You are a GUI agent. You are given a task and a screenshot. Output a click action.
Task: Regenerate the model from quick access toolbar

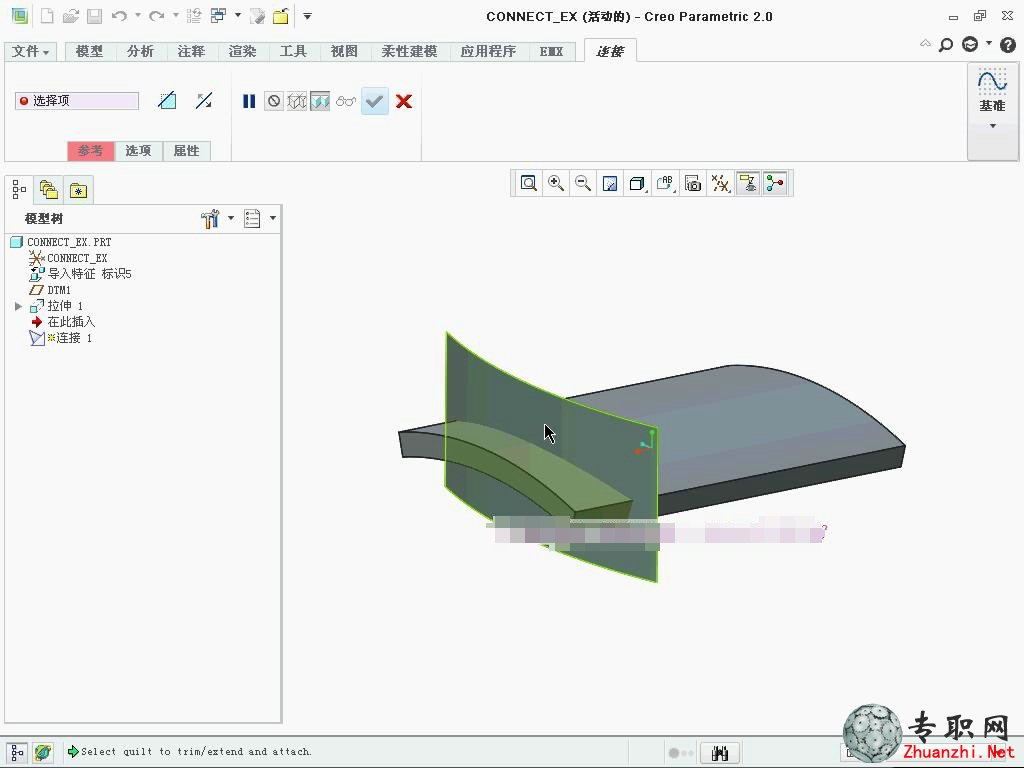point(193,16)
